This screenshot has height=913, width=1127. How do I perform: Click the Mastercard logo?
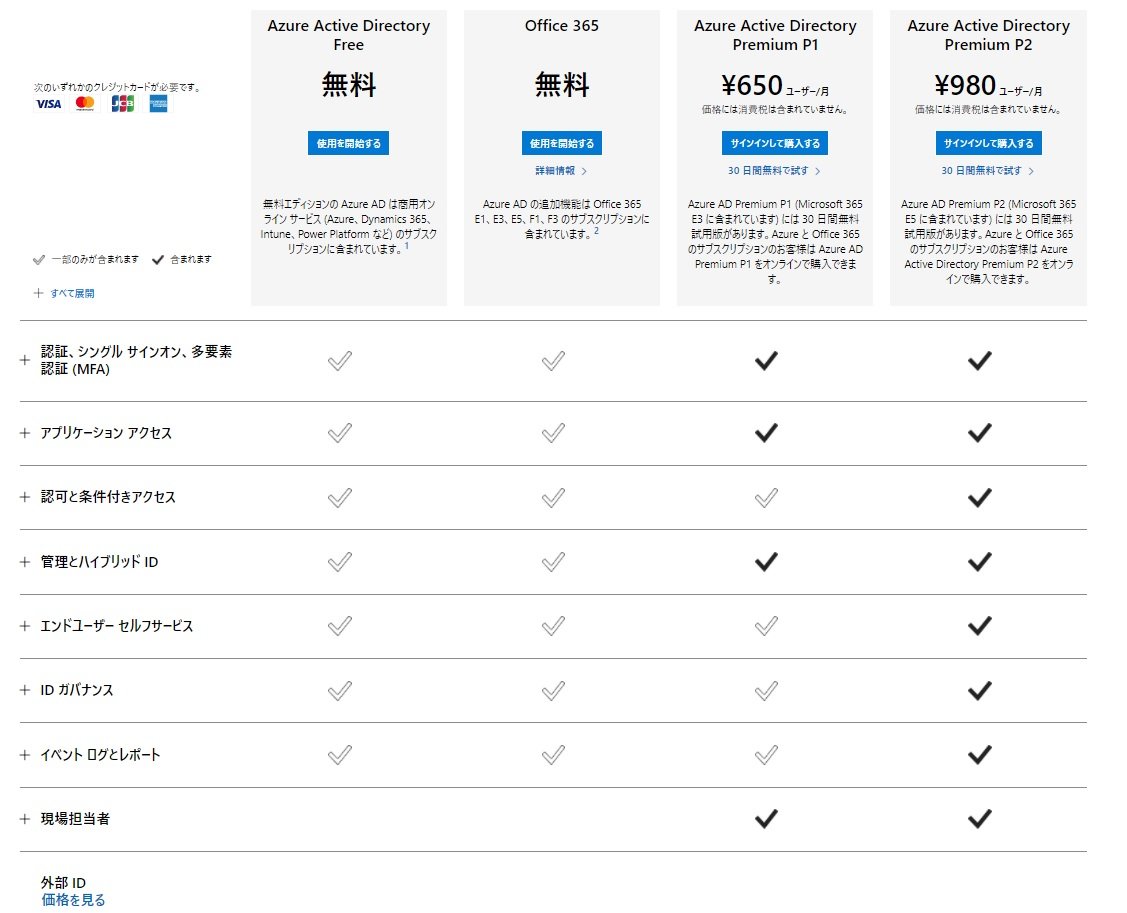85,104
